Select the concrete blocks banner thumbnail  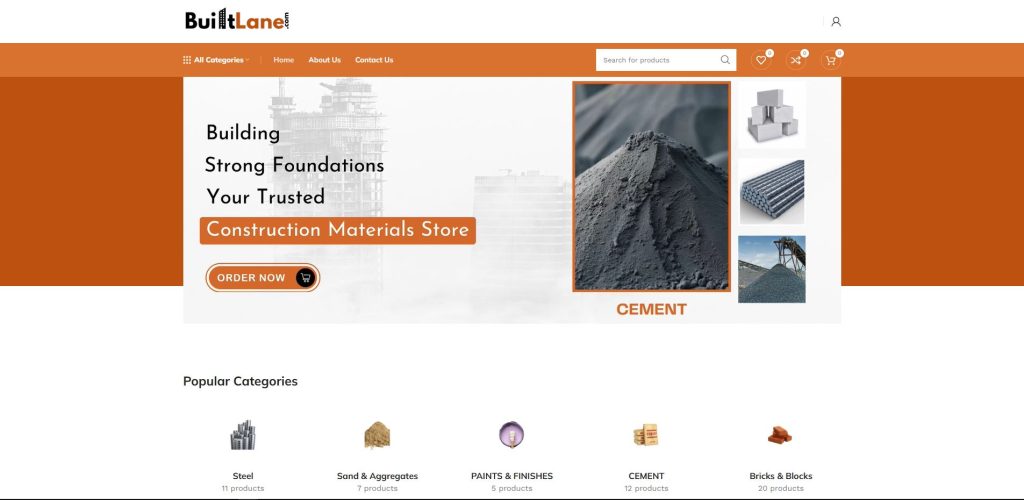tap(772, 116)
